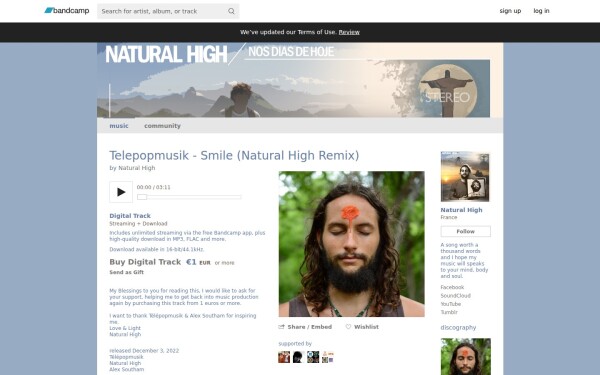This screenshot has width=600, height=375.
Task: Open first supporter avatar
Action: coord(284,357)
